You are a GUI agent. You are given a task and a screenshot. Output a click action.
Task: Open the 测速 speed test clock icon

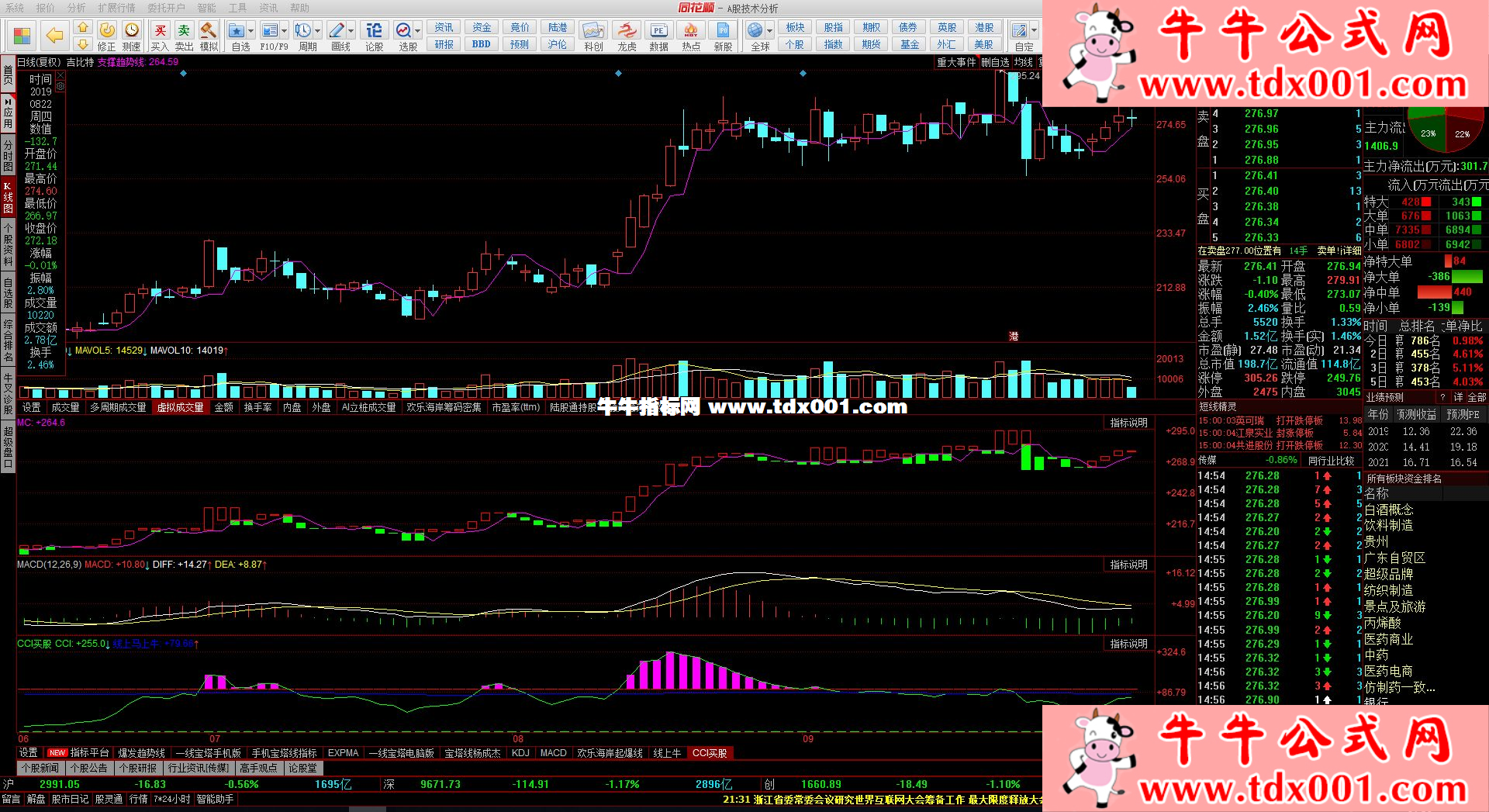(132, 36)
